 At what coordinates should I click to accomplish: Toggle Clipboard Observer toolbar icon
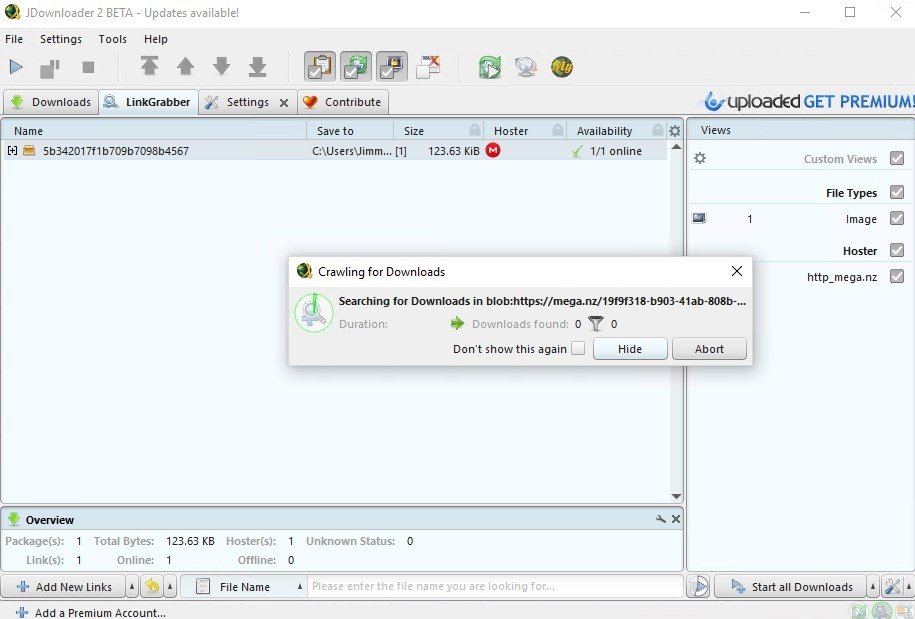320,66
